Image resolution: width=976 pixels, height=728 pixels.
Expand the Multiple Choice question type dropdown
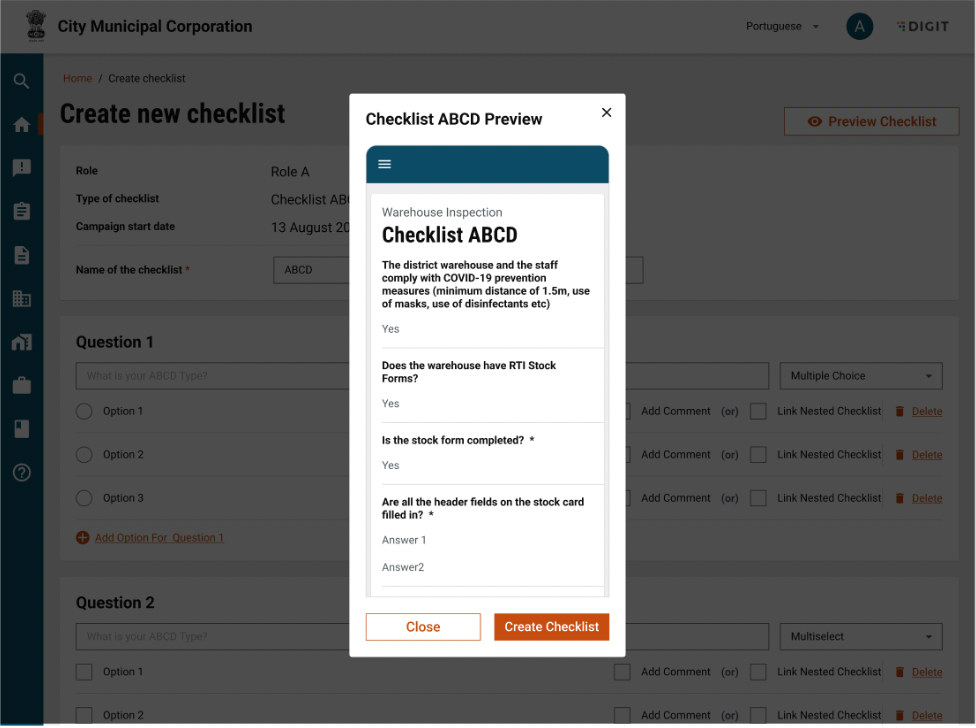pos(861,376)
